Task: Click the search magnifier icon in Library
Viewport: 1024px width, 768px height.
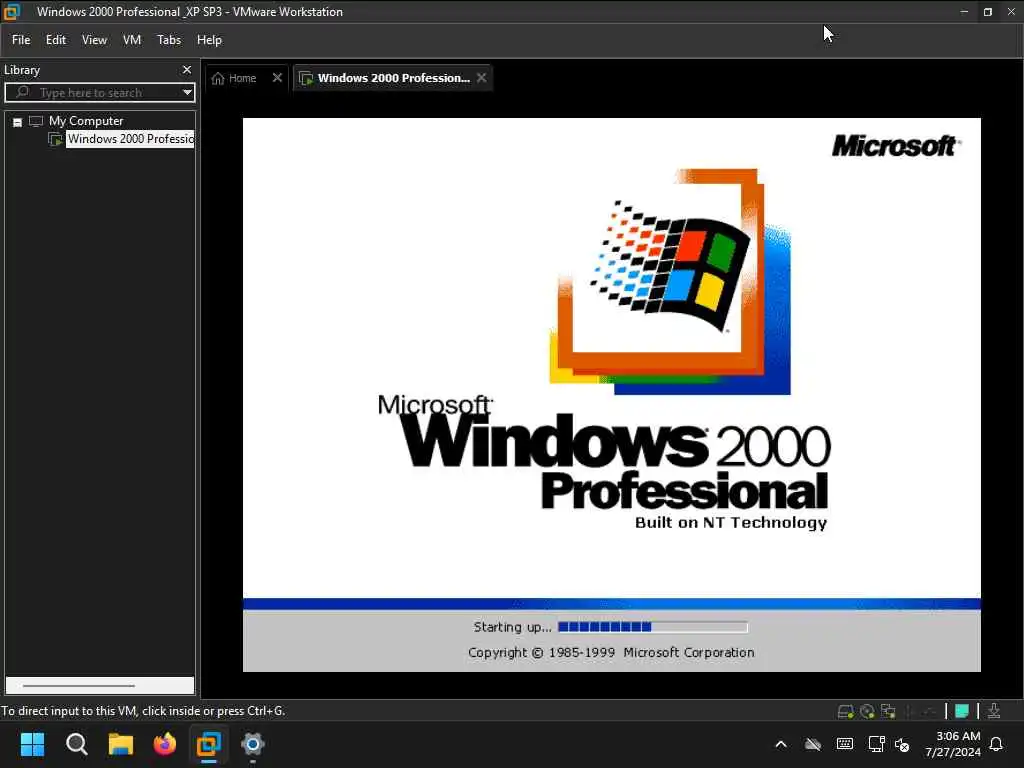Action: tap(23, 92)
